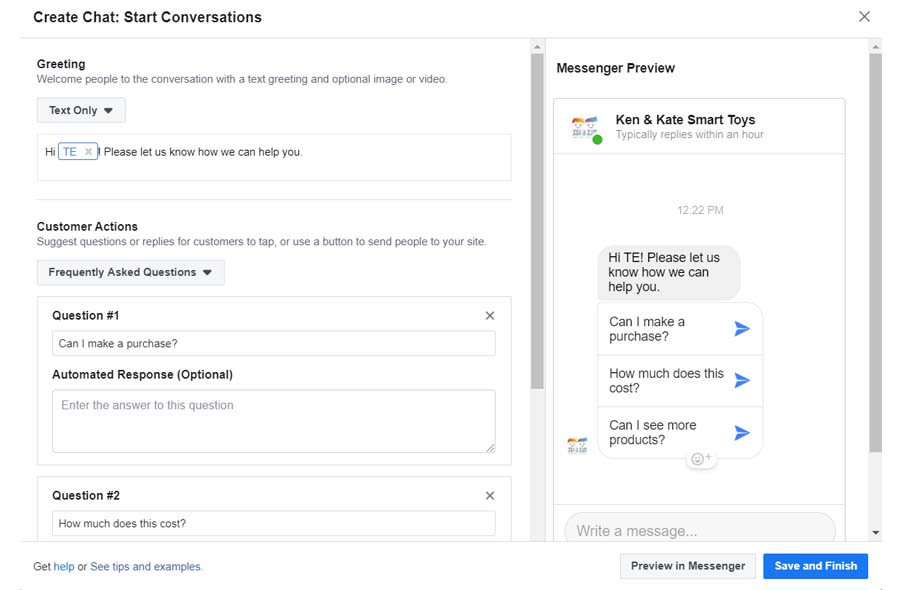Click inside the greeting text box
The height and width of the screenshot is (590, 900).
coord(274,157)
